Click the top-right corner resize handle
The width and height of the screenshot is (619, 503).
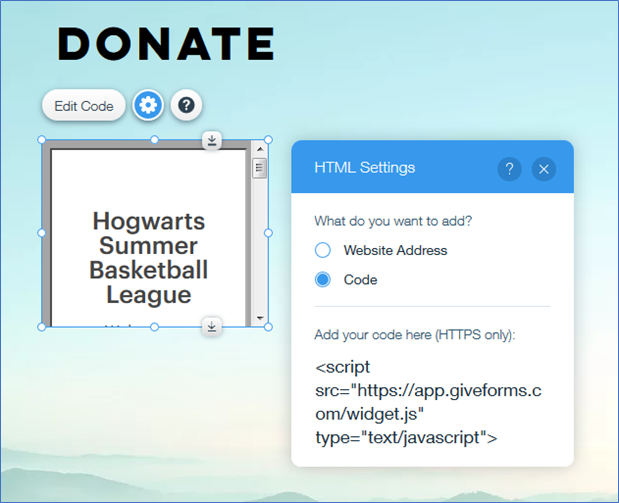pos(268,140)
